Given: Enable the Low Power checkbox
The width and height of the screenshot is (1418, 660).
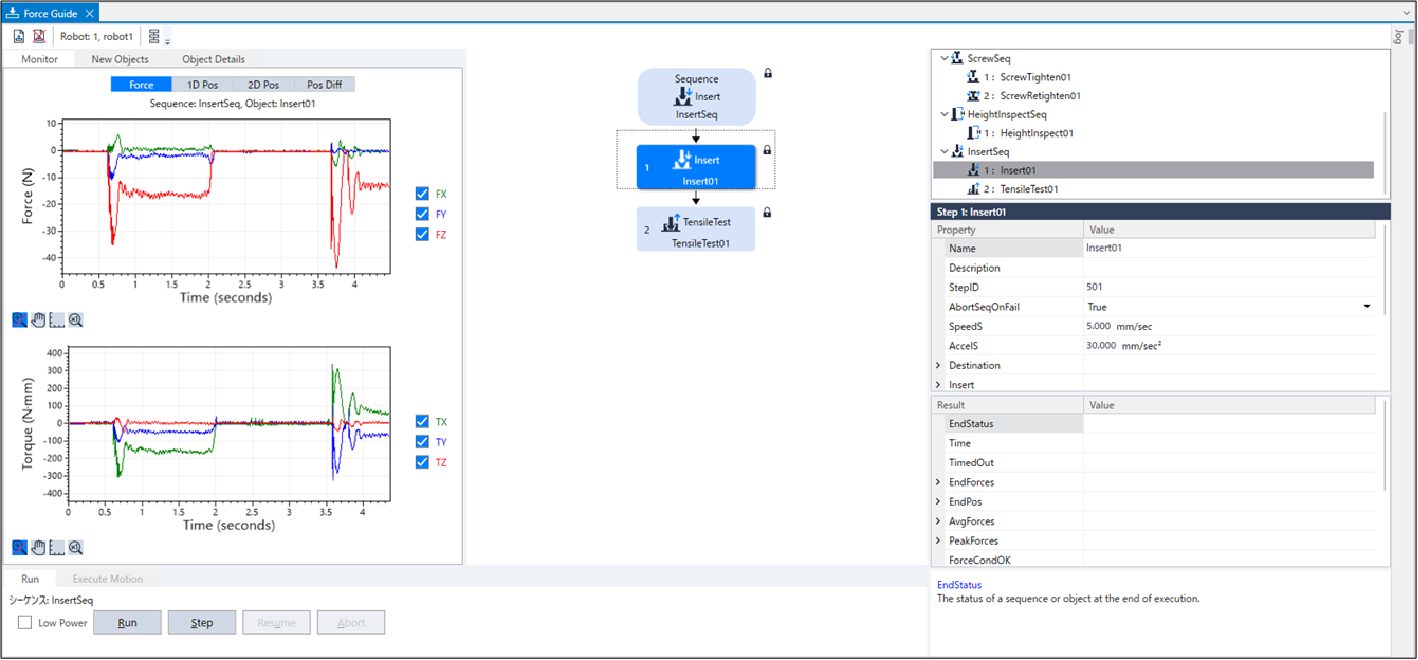Looking at the screenshot, I should coord(25,623).
